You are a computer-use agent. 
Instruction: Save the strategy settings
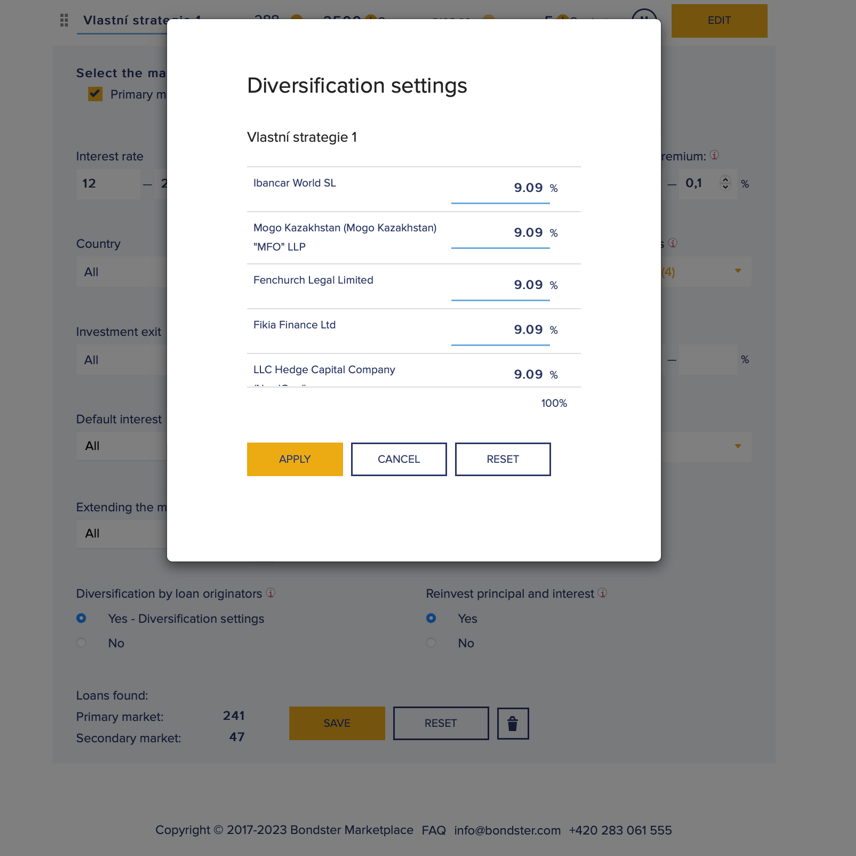[337, 723]
